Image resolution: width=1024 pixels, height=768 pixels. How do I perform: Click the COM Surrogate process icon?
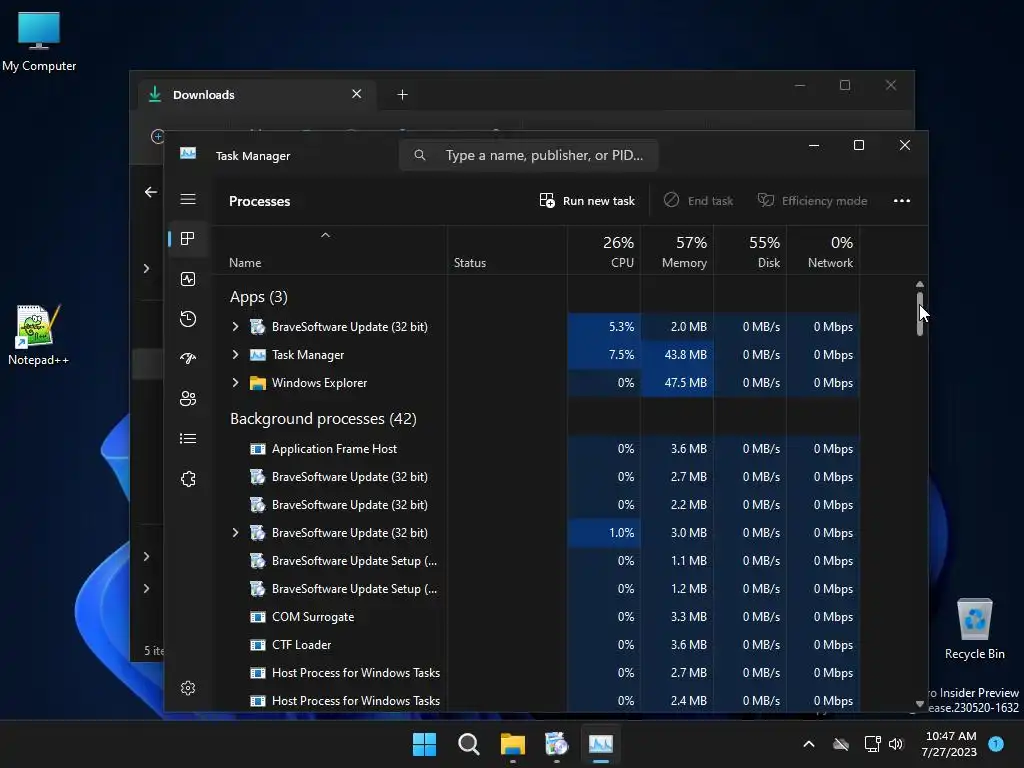pyautogui.click(x=258, y=617)
